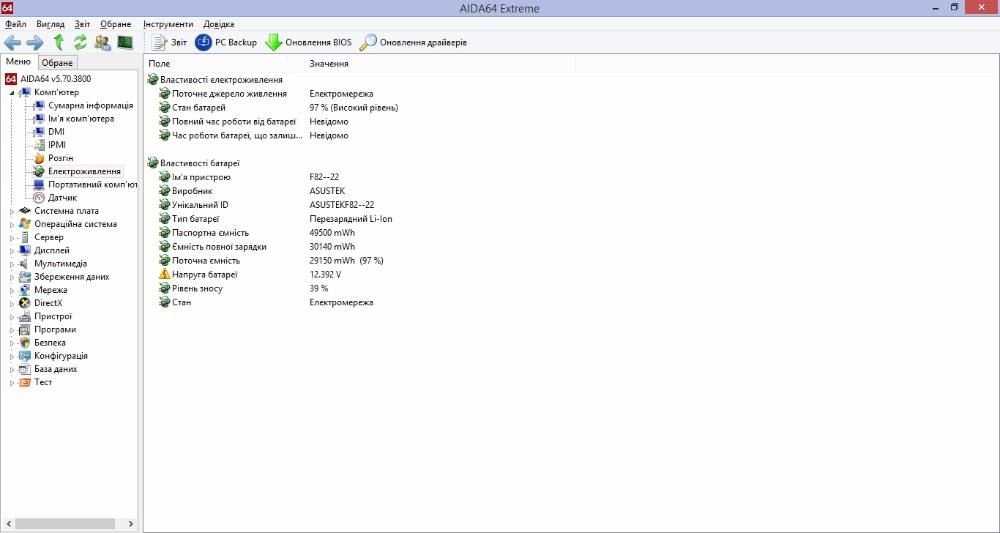Expand the DirectX tree node

point(12,303)
